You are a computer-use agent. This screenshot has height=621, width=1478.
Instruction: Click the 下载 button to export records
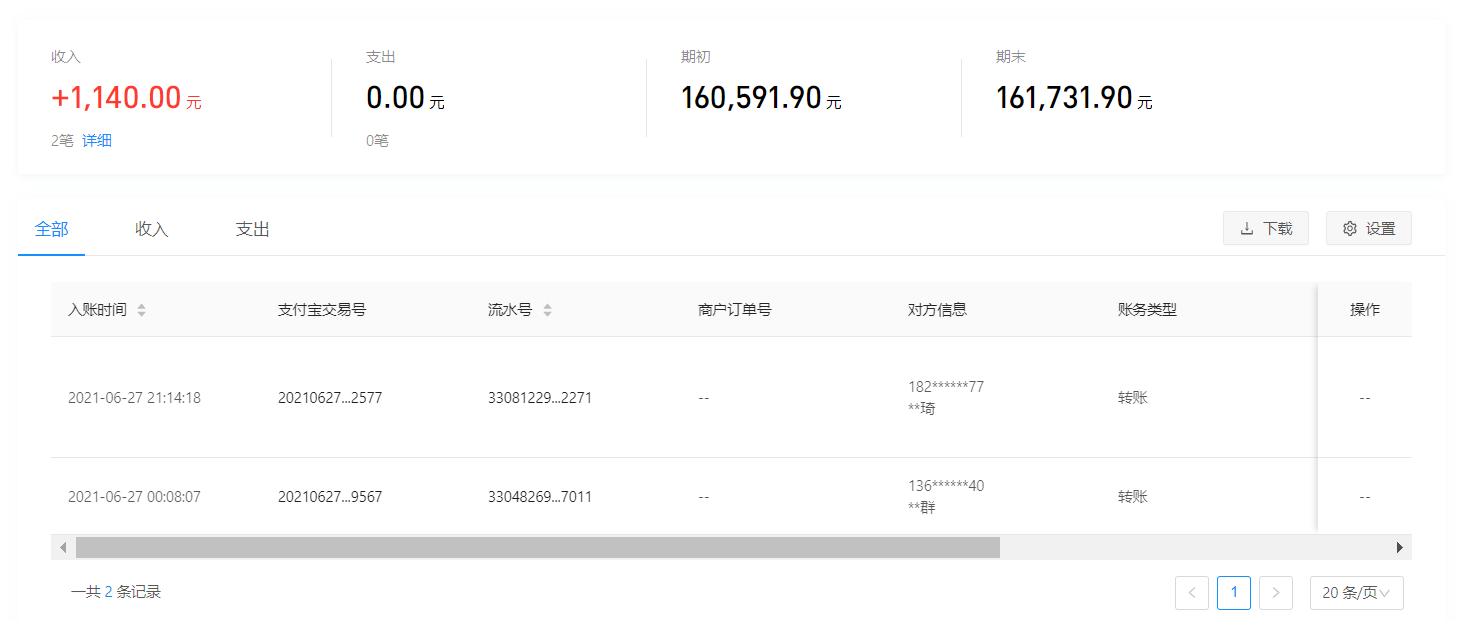(x=1265, y=228)
